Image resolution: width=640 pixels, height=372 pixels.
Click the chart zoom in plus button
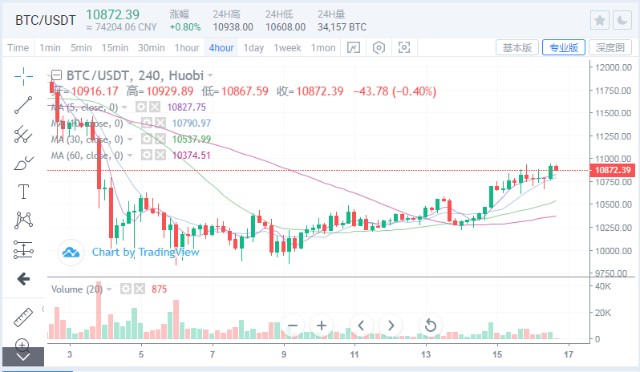pos(322,325)
